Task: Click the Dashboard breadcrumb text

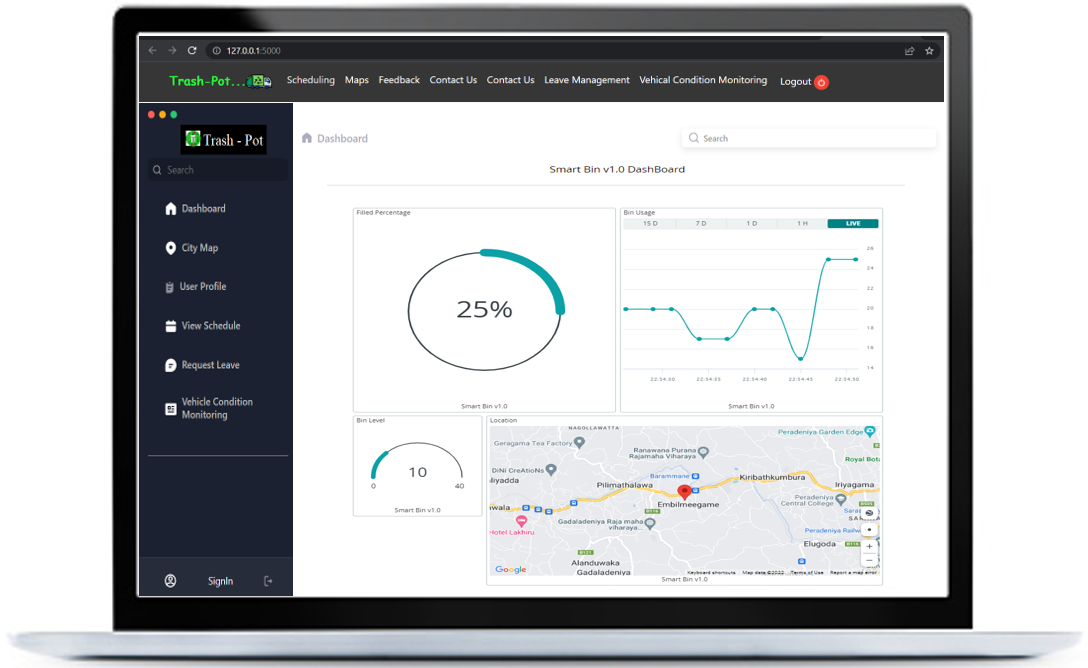Action: coord(342,139)
